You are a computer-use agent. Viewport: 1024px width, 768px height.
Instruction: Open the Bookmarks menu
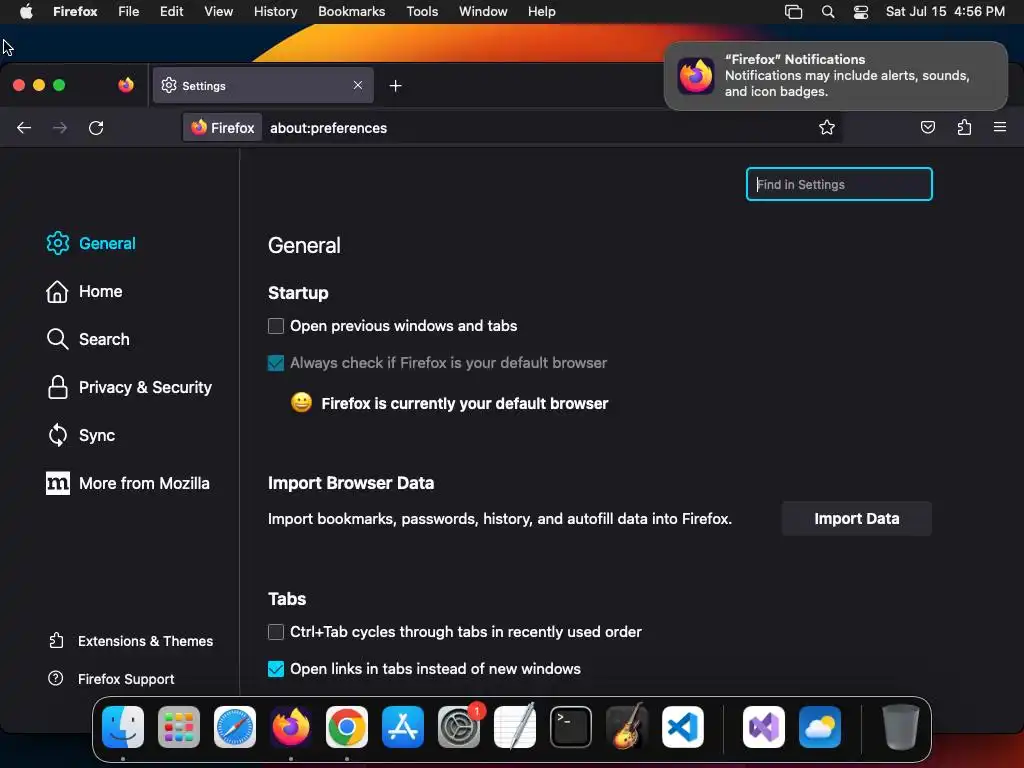pos(351,12)
